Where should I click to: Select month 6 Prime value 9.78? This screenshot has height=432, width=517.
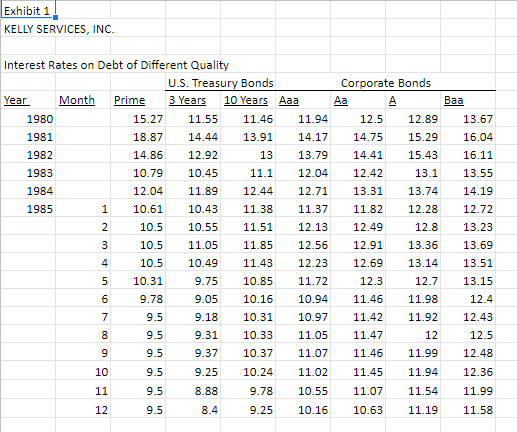point(138,299)
